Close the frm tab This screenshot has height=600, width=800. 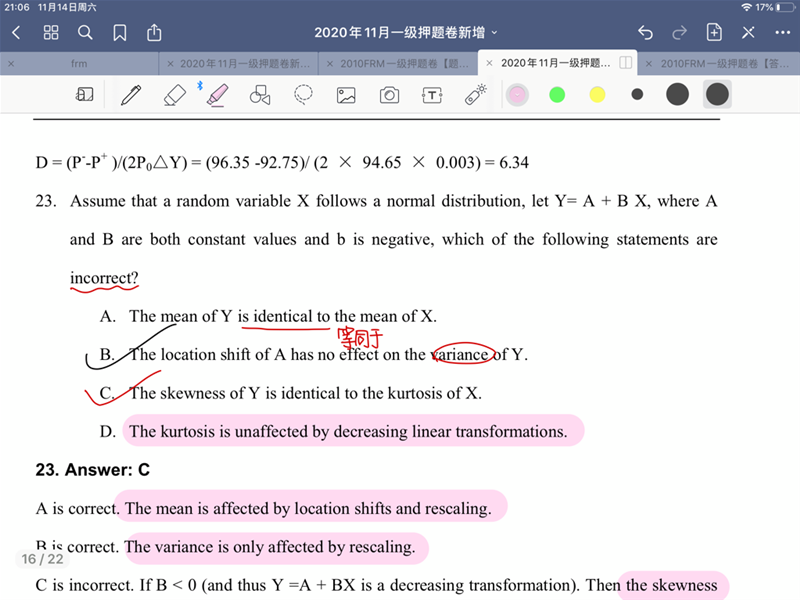(11, 64)
